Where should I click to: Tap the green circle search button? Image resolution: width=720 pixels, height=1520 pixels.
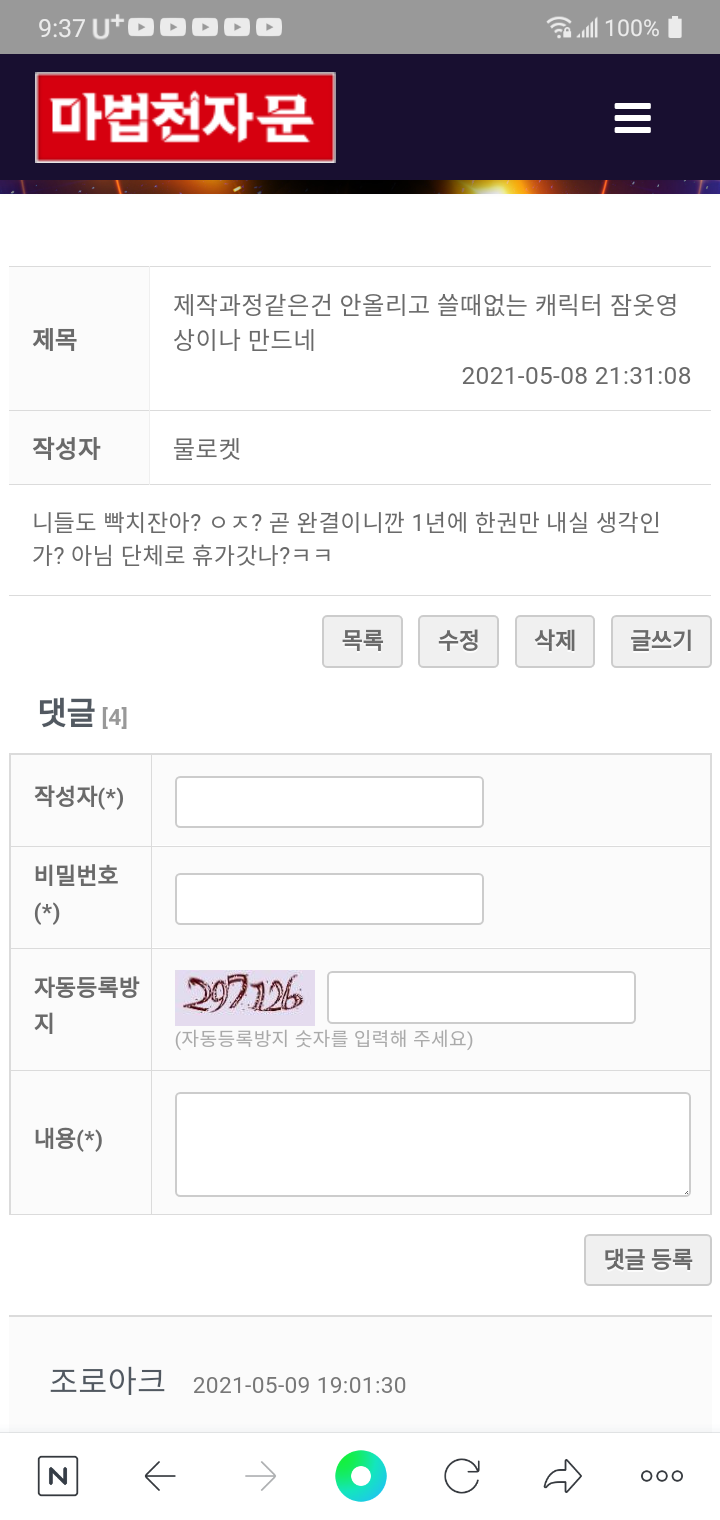(361, 1476)
